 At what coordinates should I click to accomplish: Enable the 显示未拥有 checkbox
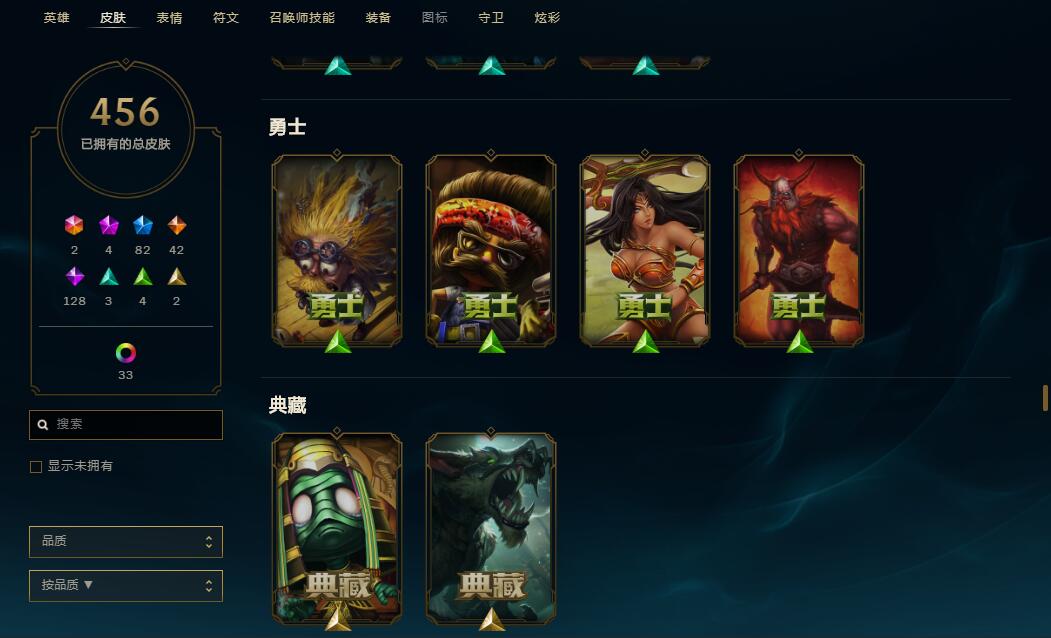pyautogui.click(x=36, y=466)
